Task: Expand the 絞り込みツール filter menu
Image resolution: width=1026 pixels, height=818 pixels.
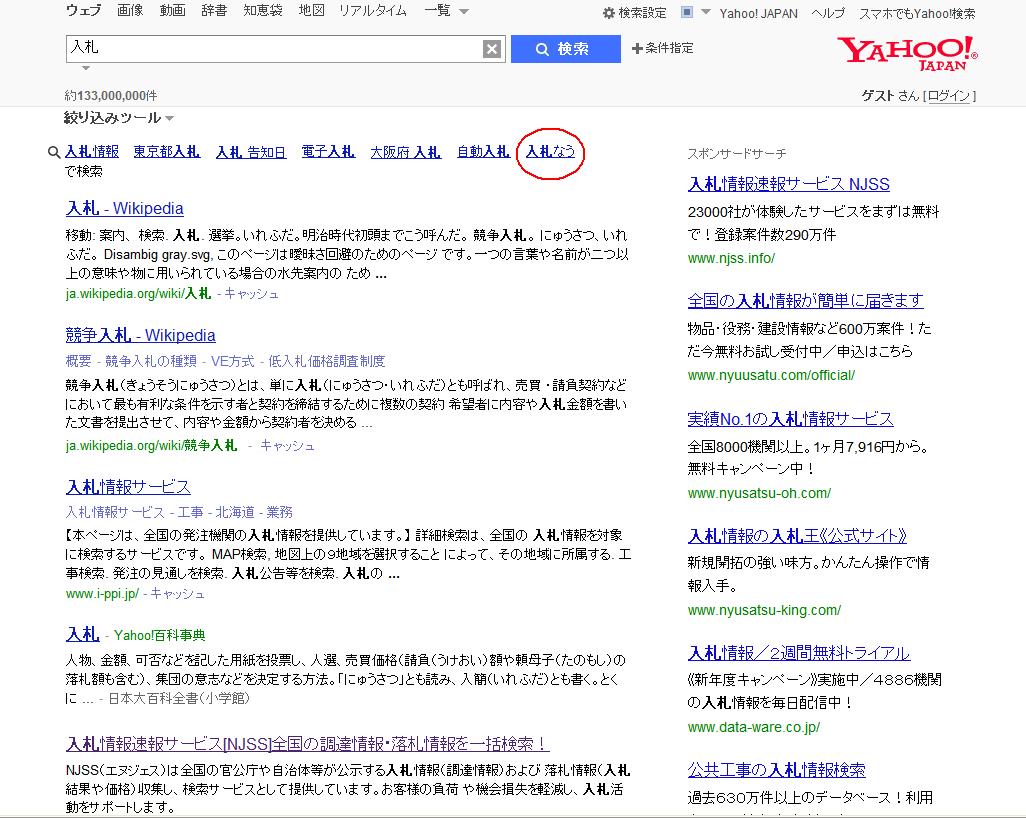Action: 118,118
